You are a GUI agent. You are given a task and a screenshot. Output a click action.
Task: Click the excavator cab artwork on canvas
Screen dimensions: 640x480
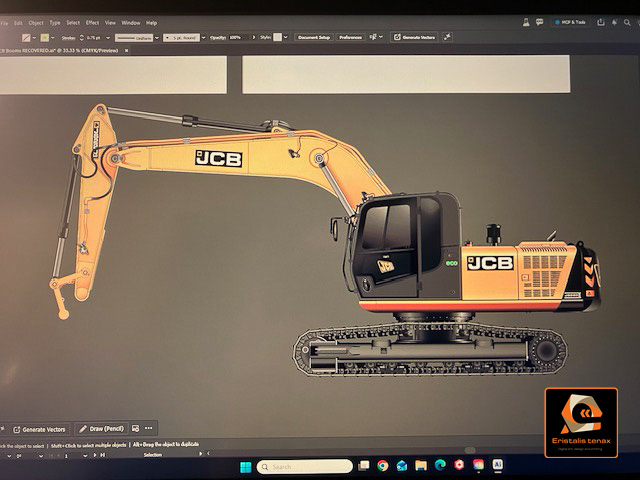406,245
